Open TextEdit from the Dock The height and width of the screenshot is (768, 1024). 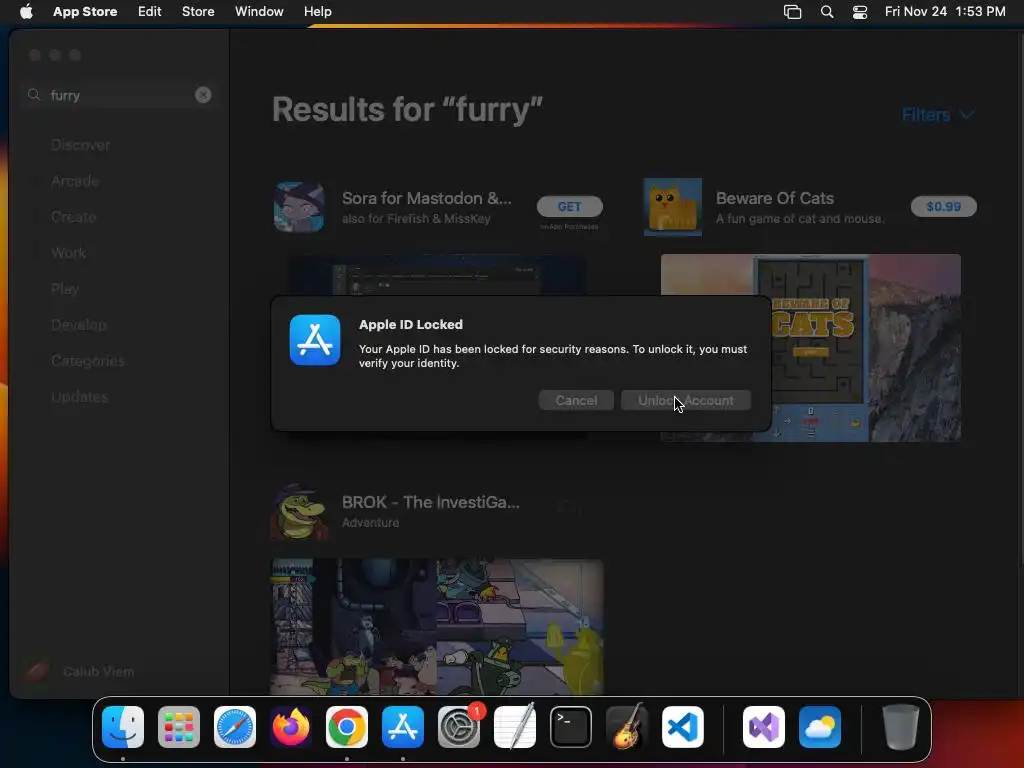pos(515,727)
